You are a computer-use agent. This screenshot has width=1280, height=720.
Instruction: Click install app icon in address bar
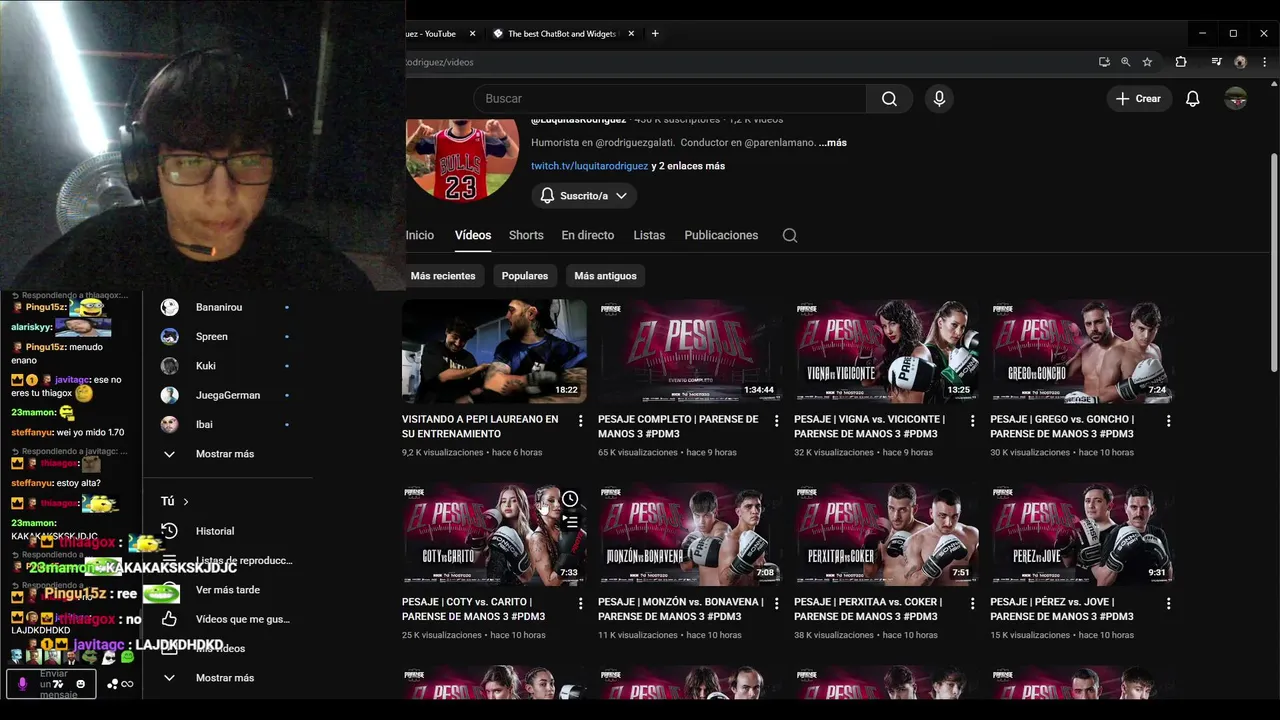click(1104, 62)
